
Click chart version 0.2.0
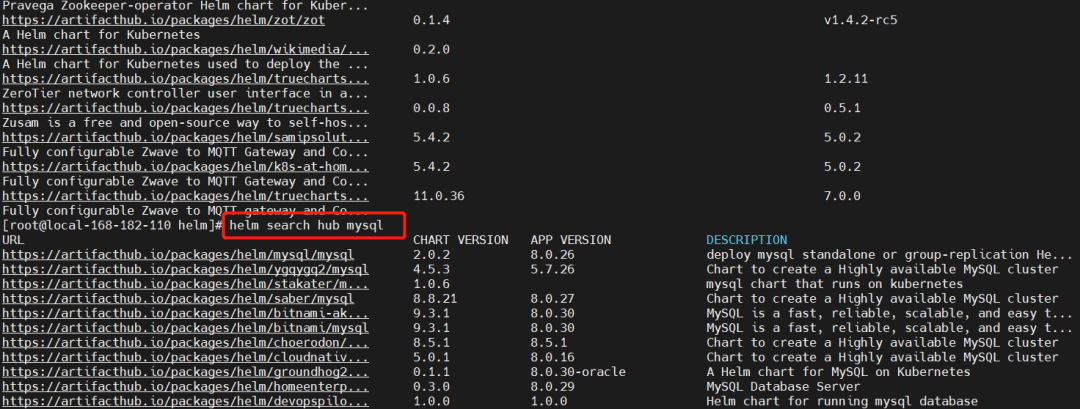click(431, 50)
